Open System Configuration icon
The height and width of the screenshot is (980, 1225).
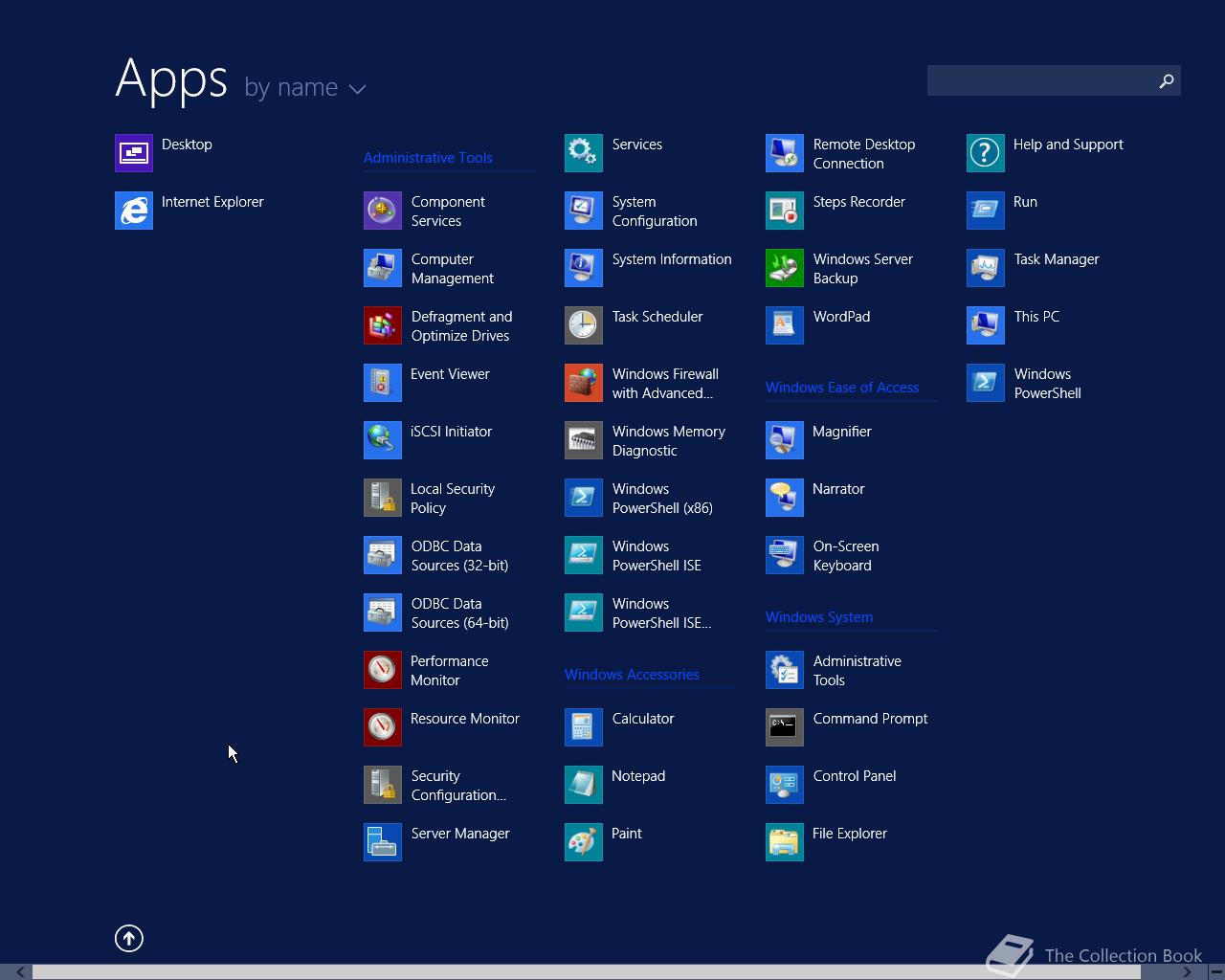click(x=584, y=211)
